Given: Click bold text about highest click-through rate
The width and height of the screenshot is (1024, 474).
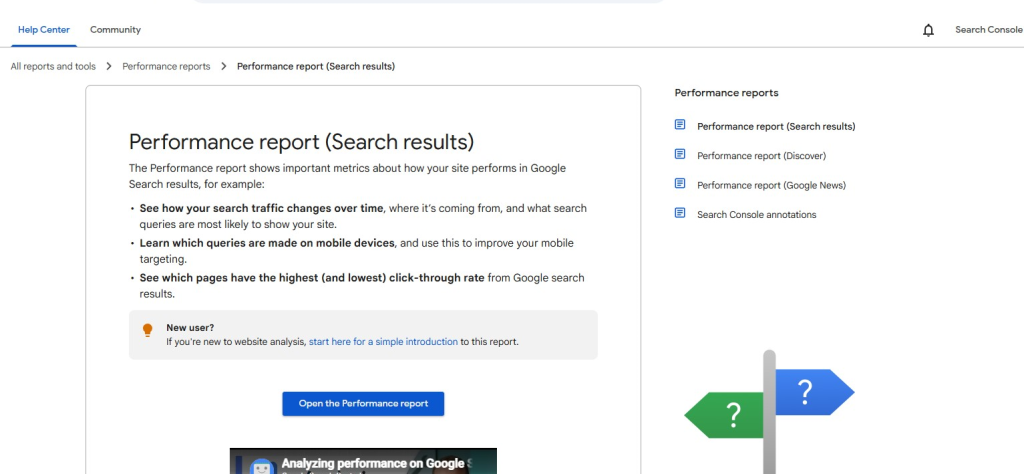Looking at the screenshot, I should [x=312, y=277].
